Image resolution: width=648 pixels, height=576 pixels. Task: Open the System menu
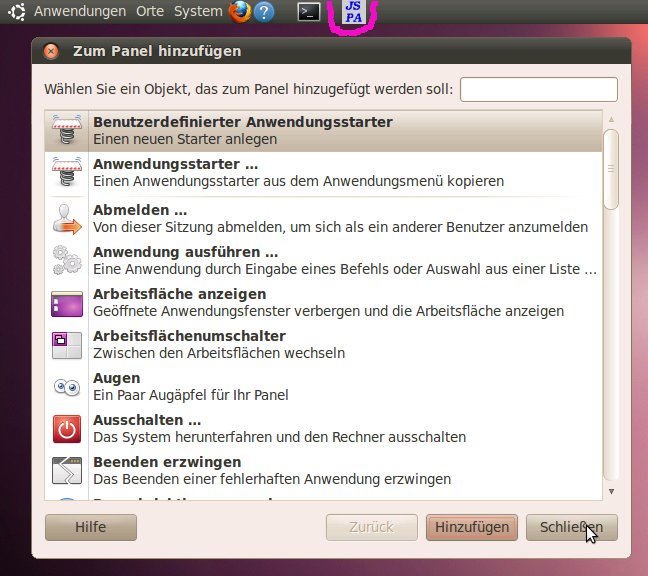tap(198, 12)
